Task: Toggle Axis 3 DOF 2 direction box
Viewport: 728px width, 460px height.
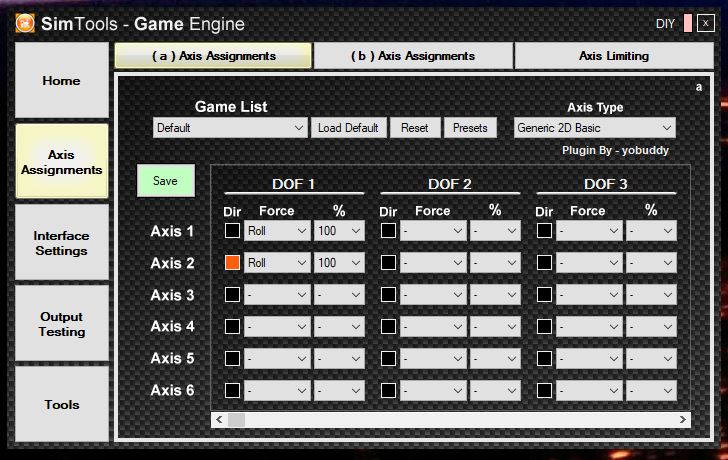Action: (388, 294)
